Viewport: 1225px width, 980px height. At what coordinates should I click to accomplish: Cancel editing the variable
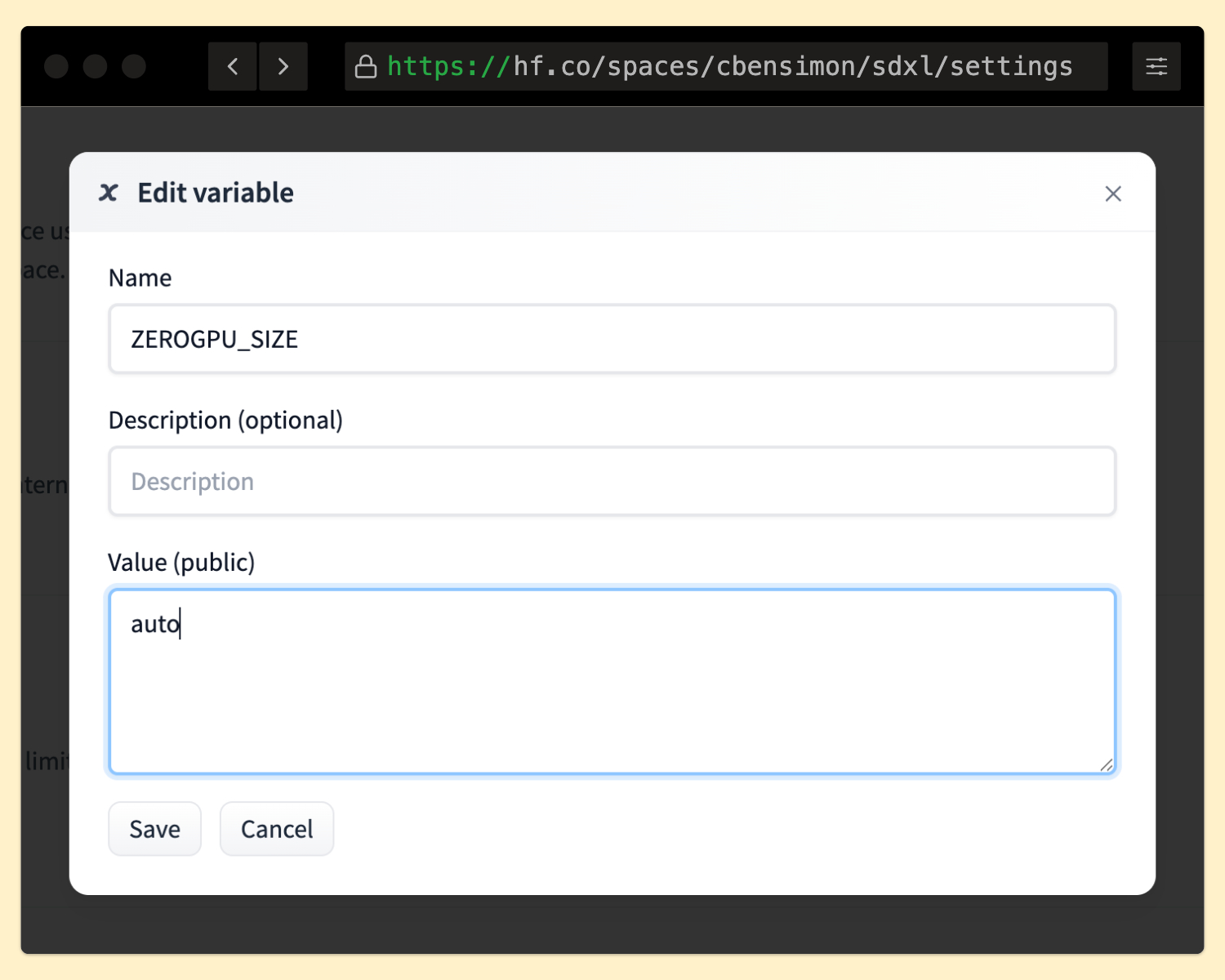tap(277, 829)
